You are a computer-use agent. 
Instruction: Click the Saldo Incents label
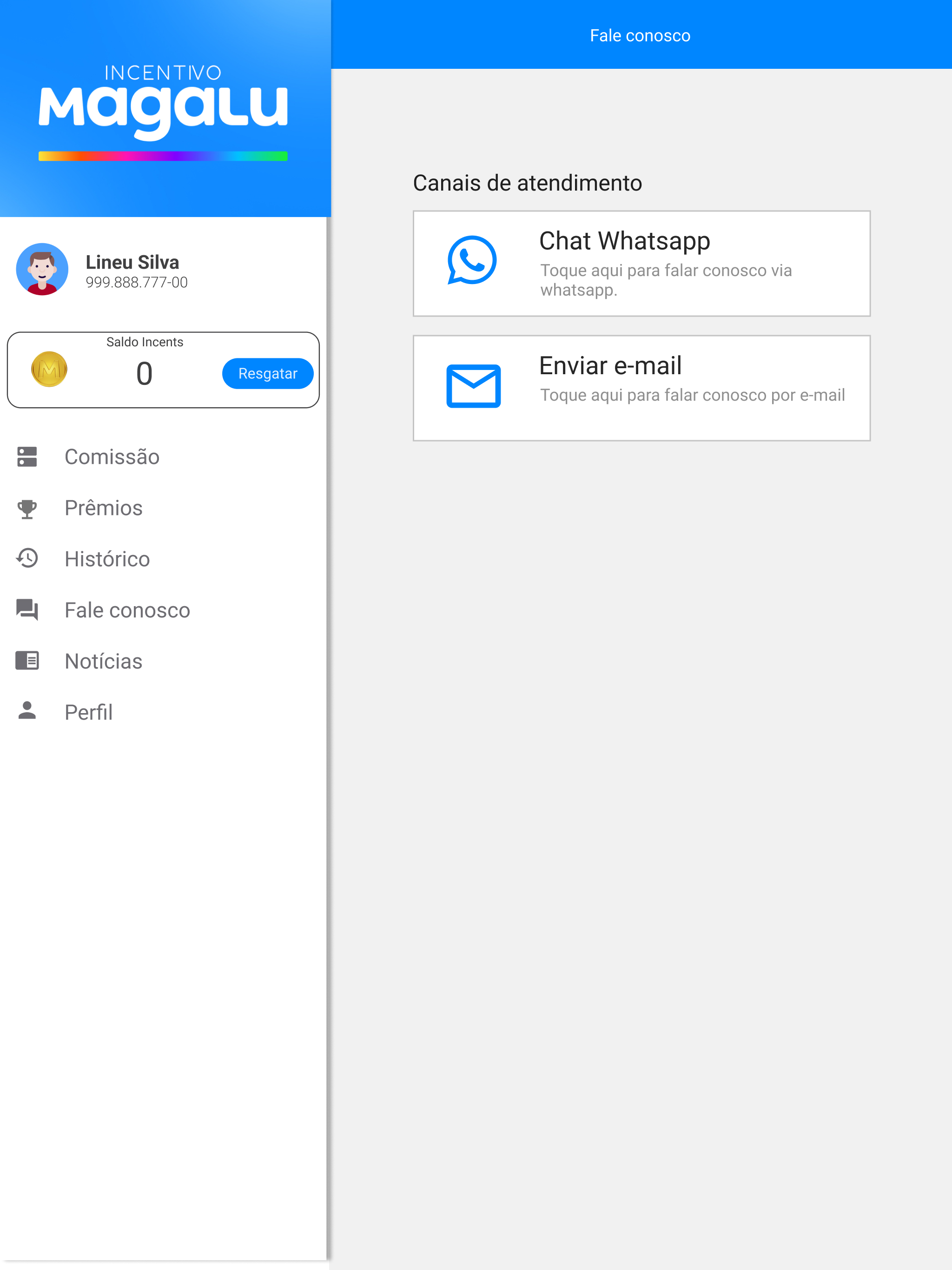[145, 342]
